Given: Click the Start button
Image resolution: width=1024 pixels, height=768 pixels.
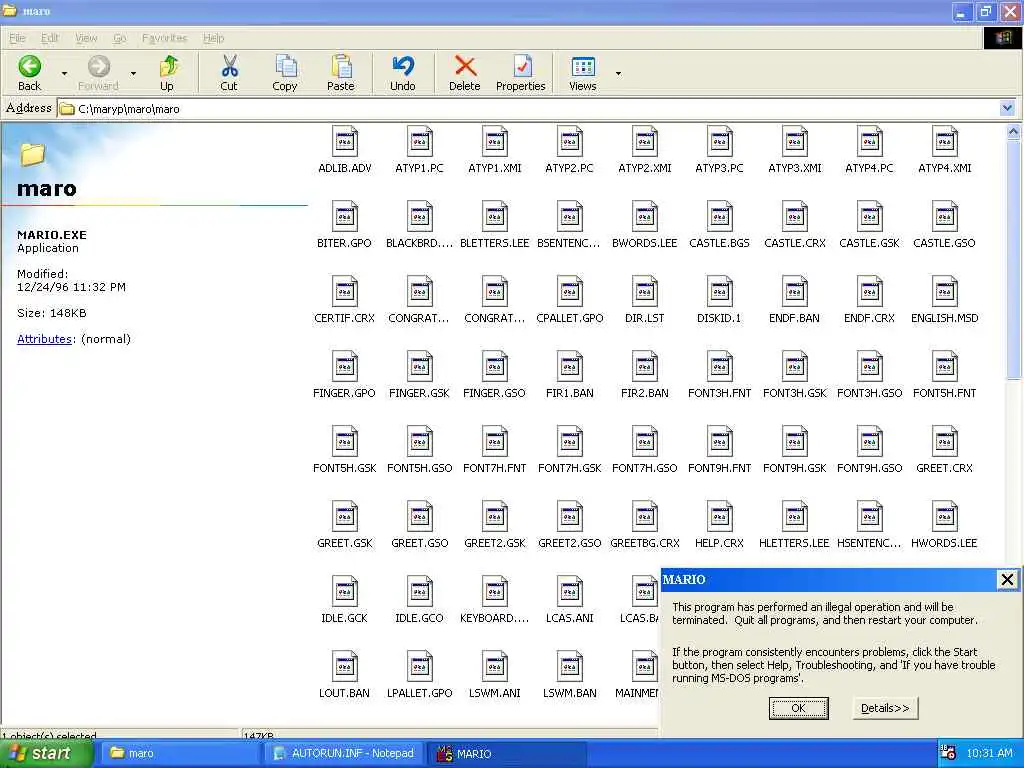Looking at the screenshot, I should (46, 754).
